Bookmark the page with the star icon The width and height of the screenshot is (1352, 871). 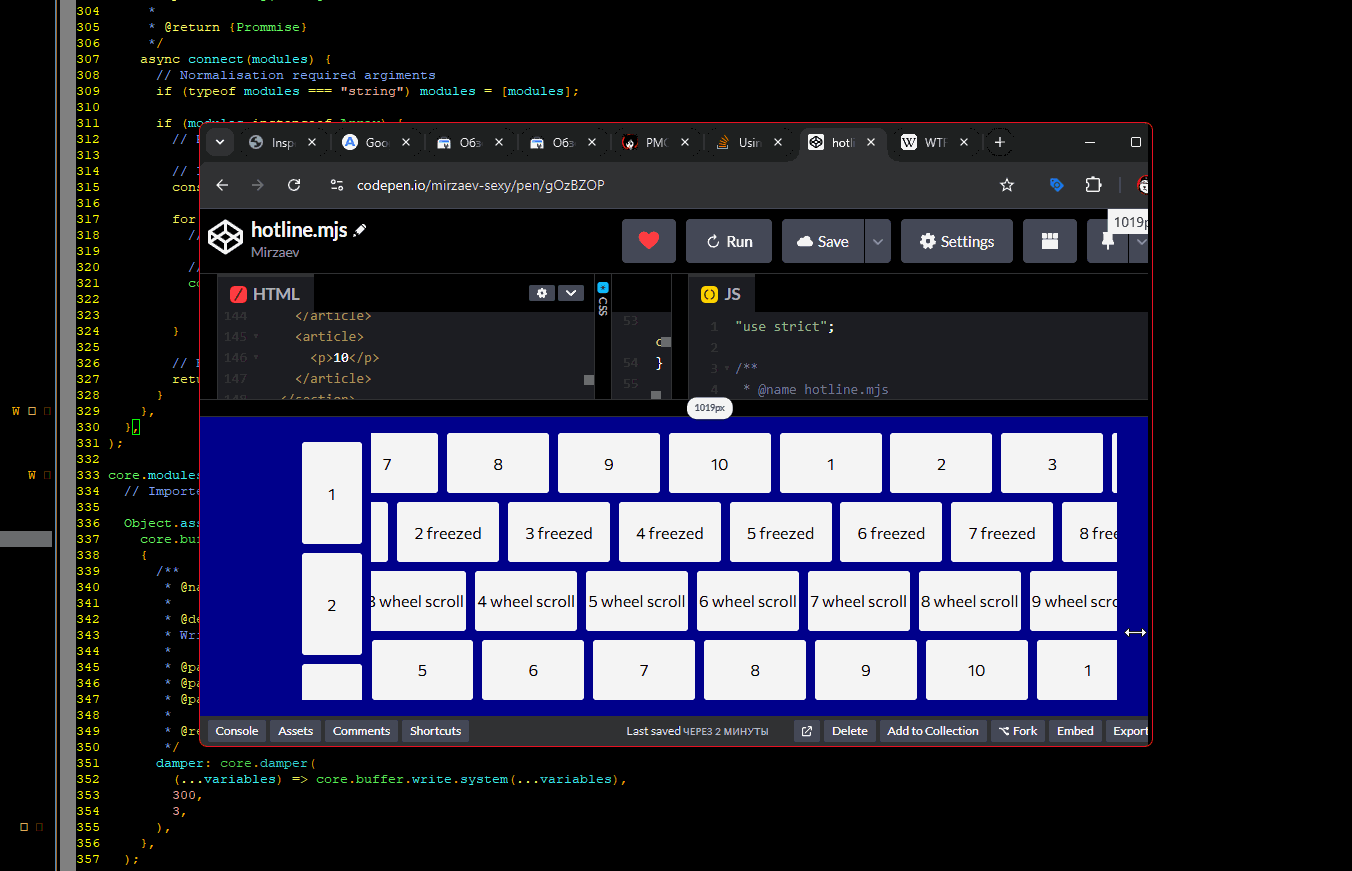1007,185
